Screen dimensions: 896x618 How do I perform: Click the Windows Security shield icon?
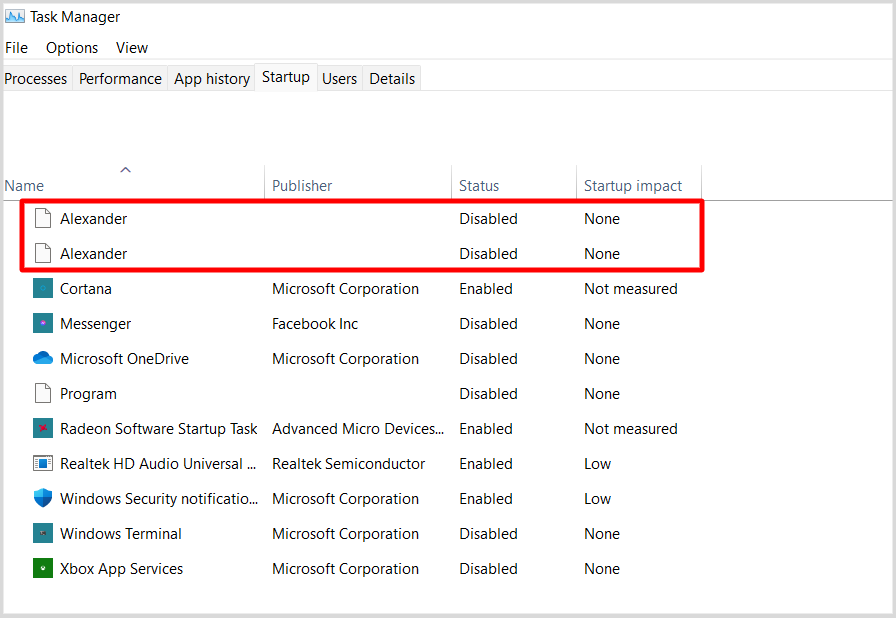(43, 498)
